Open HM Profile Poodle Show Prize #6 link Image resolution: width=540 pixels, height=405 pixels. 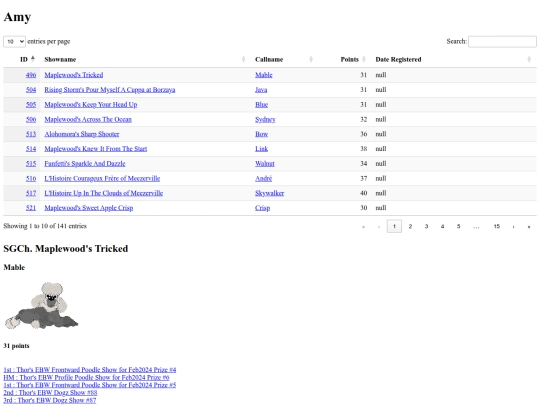click(86, 377)
